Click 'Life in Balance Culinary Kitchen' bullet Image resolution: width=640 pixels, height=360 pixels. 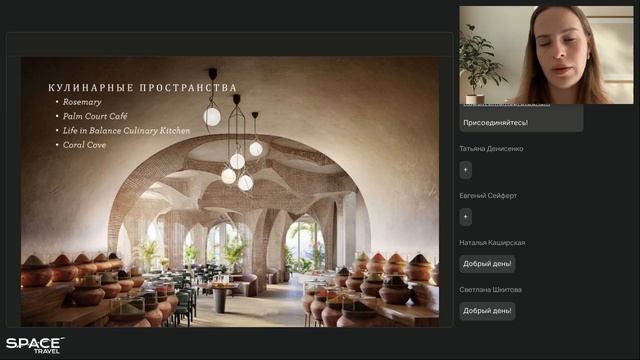127,131
